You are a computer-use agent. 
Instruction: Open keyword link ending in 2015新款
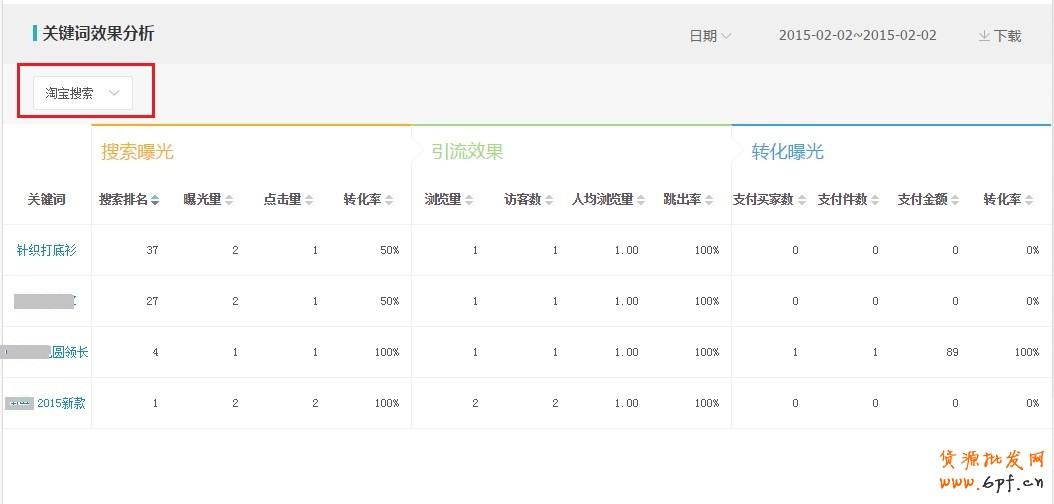60,403
